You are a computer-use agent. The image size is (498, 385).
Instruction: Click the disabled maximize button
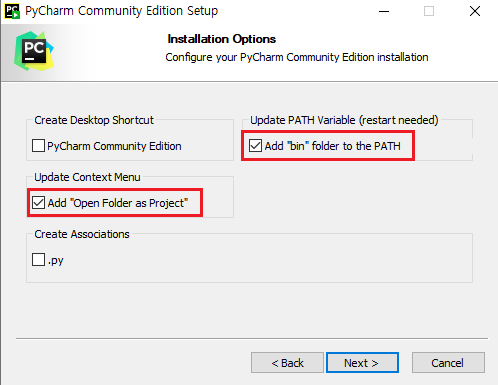coord(429,11)
